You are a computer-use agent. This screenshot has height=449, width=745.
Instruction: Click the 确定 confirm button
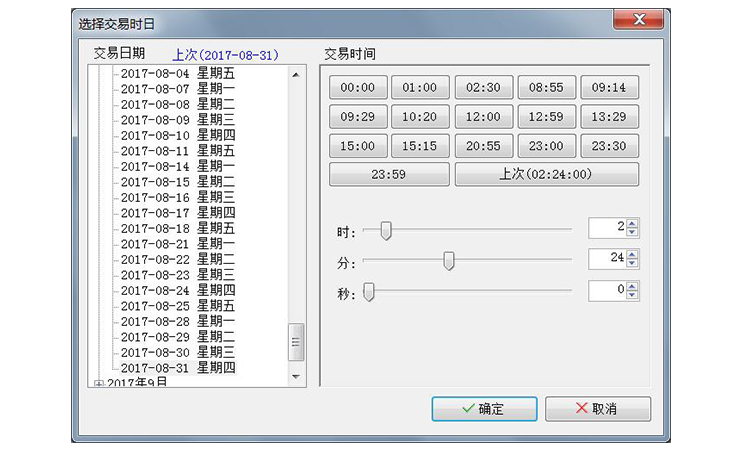484,409
